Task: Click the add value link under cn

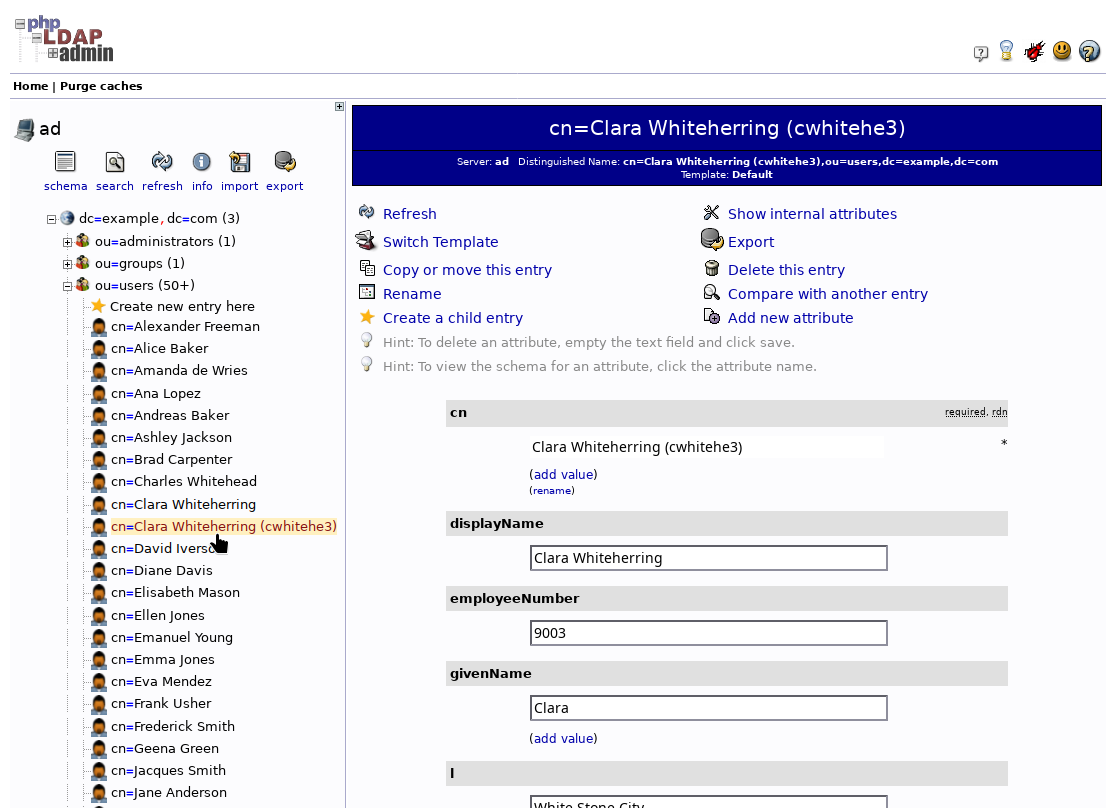Action: coord(562,473)
